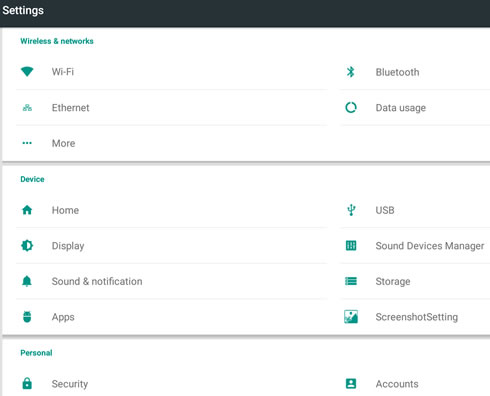This screenshot has width=490, height=396.
Task: Click the bell icon for notifications
Action: (x=27, y=281)
